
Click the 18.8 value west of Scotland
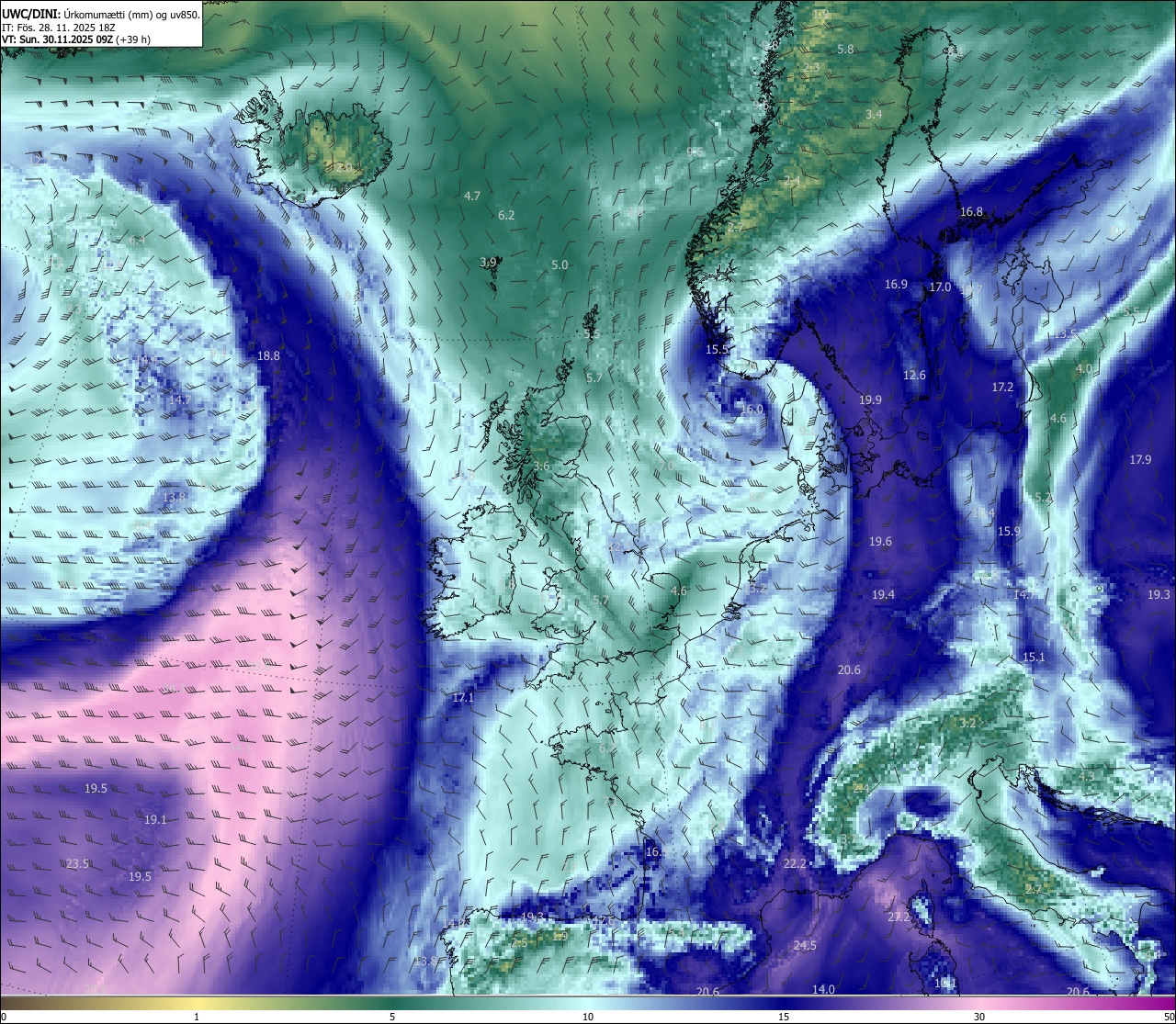(x=268, y=355)
